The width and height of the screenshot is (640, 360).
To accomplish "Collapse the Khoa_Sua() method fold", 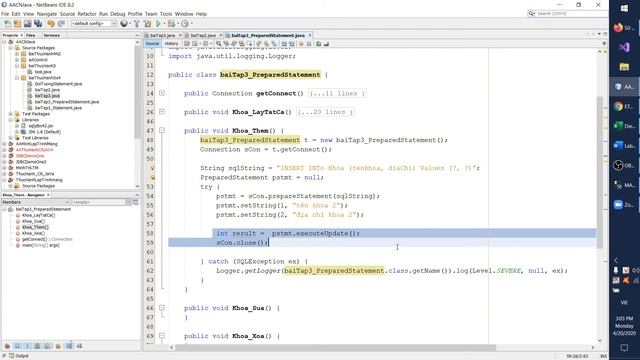I will [x=162, y=308].
